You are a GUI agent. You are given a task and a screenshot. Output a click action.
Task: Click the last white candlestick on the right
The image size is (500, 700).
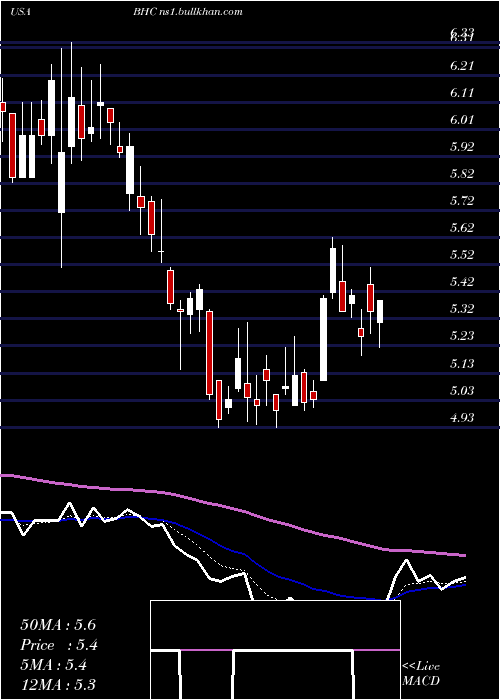[380, 312]
